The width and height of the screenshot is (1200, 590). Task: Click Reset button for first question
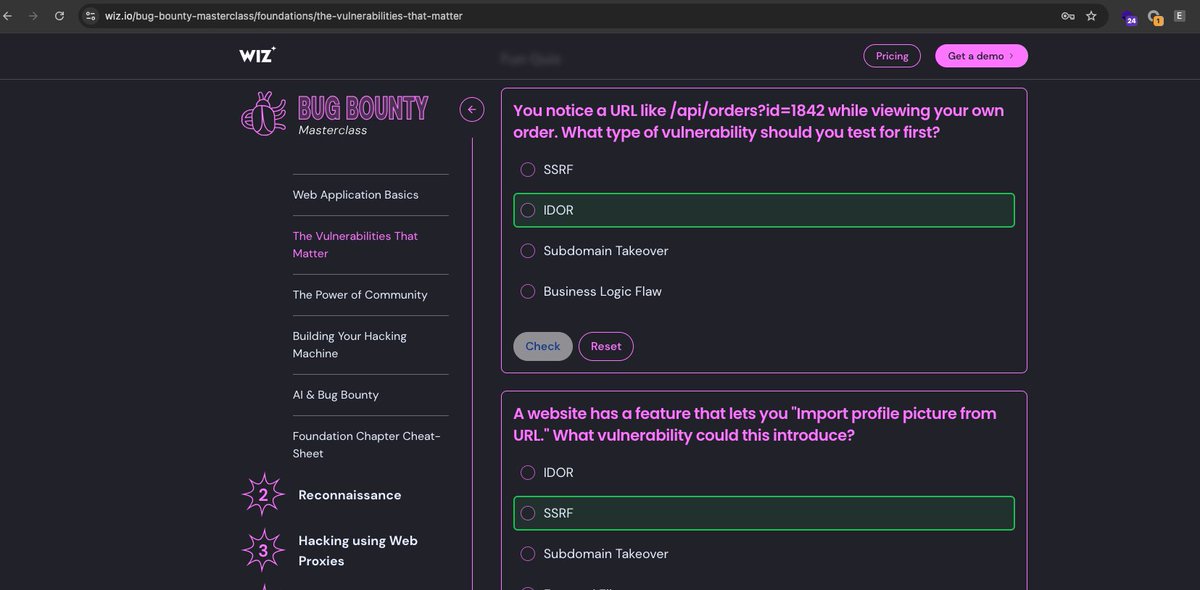606,346
